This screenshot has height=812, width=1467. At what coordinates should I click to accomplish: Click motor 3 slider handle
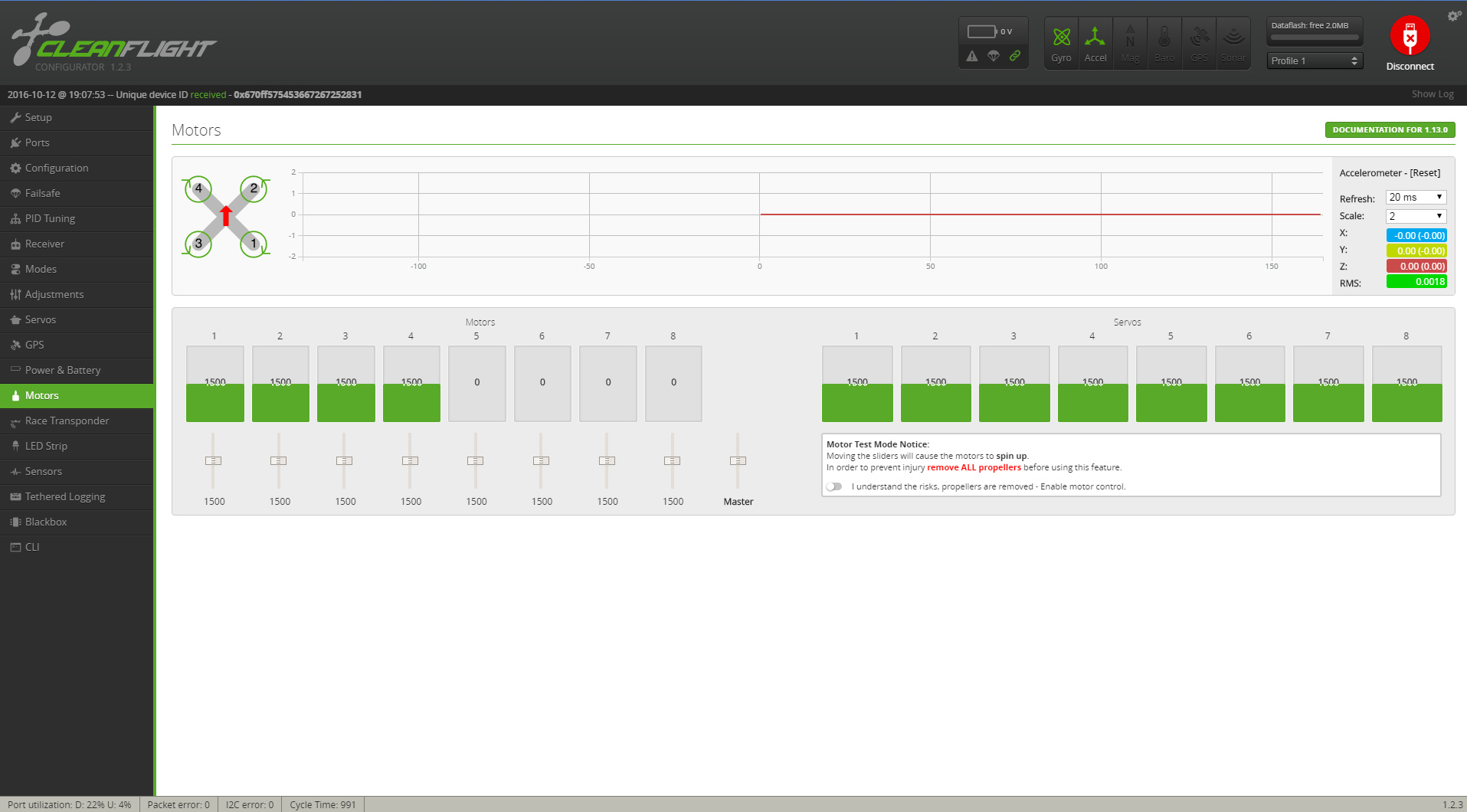coord(344,460)
